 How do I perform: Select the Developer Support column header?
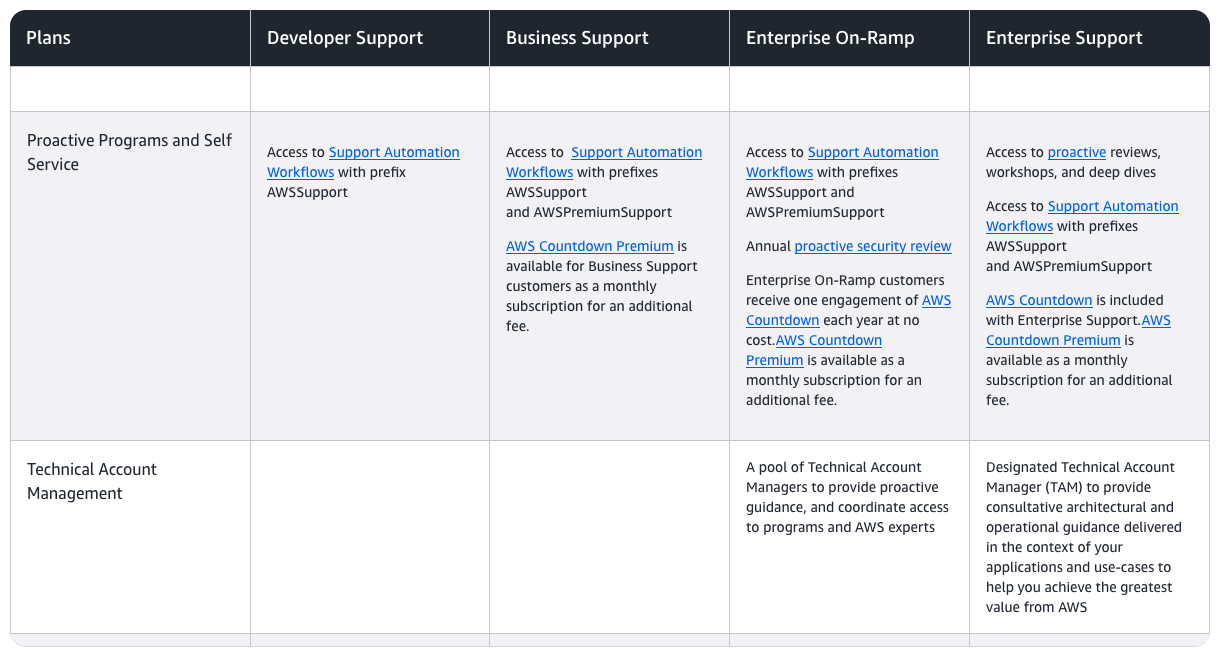[344, 39]
